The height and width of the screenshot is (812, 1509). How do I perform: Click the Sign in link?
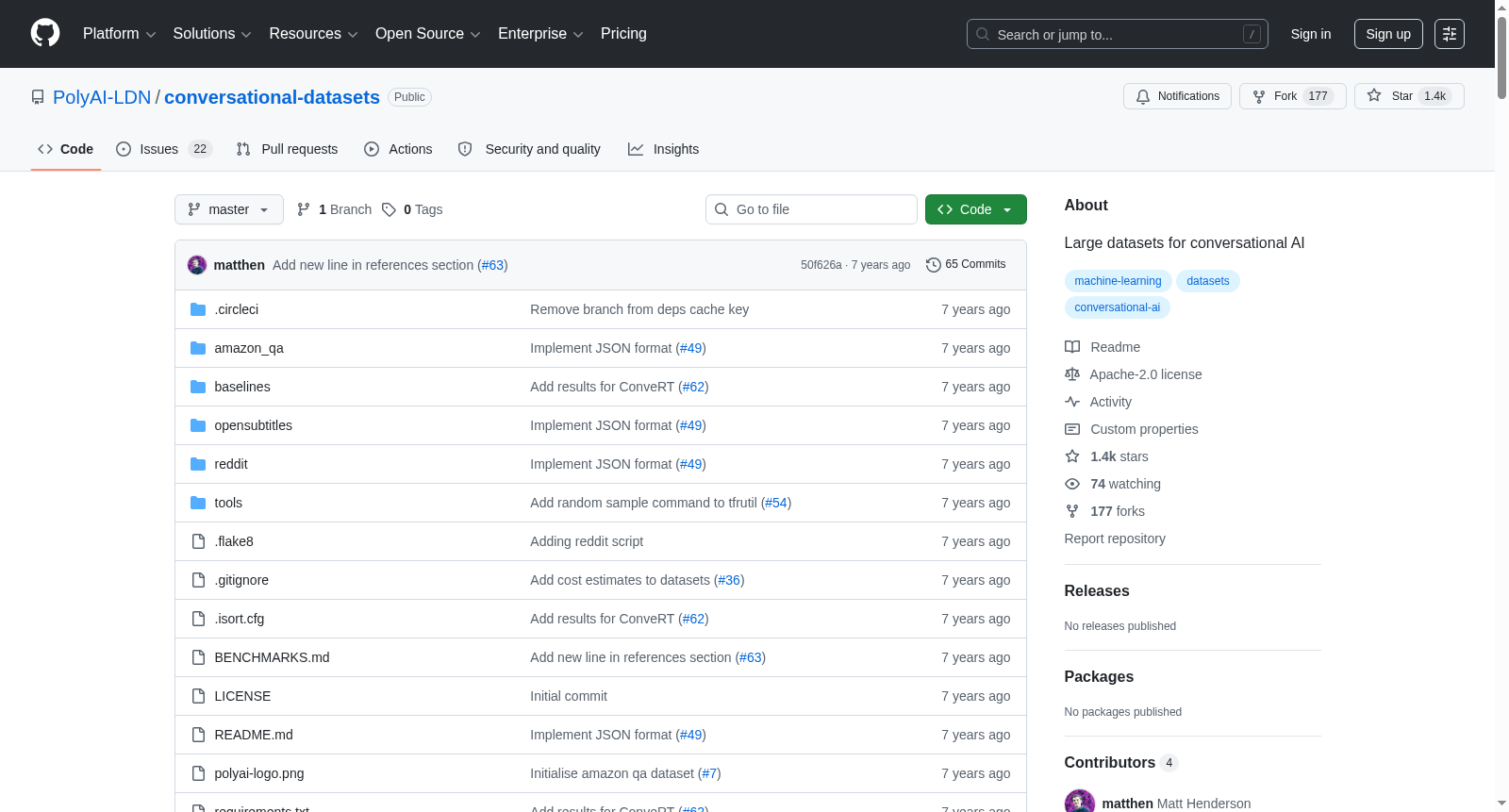[x=1311, y=34]
